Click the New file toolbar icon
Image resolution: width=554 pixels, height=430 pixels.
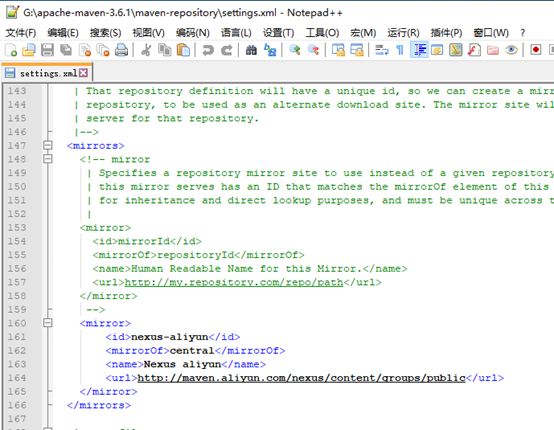tap(11, 50)
